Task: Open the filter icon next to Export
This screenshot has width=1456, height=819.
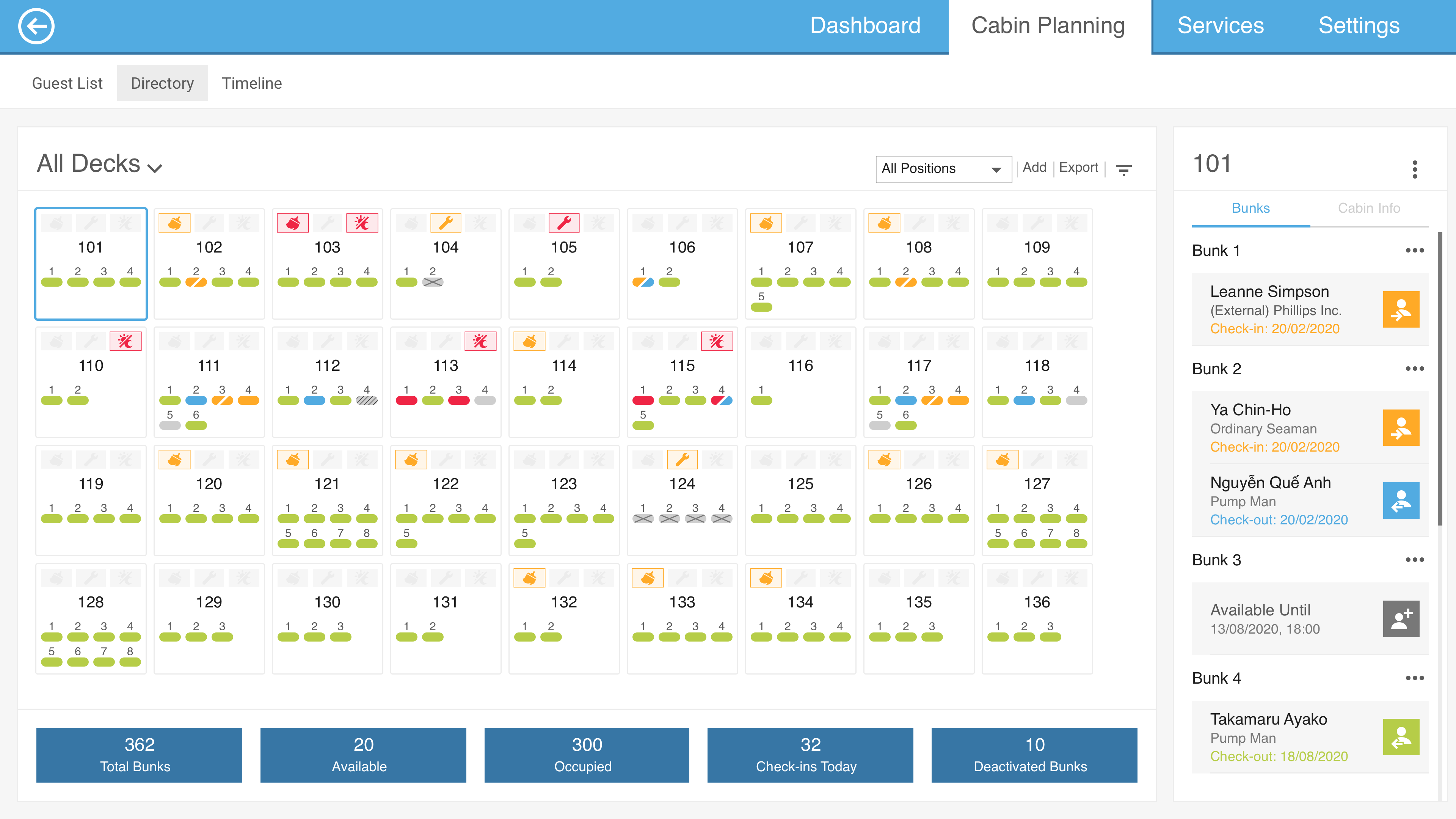Action: click(x=1123, y=169)
